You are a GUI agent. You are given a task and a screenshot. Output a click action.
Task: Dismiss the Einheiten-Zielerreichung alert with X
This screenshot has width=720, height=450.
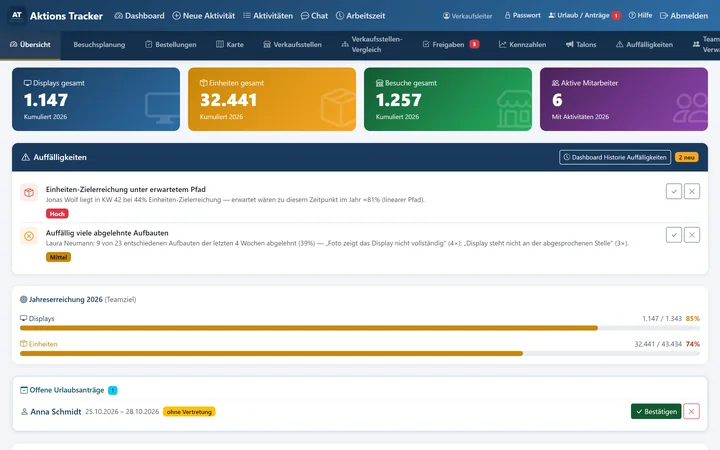coord(692,191)
